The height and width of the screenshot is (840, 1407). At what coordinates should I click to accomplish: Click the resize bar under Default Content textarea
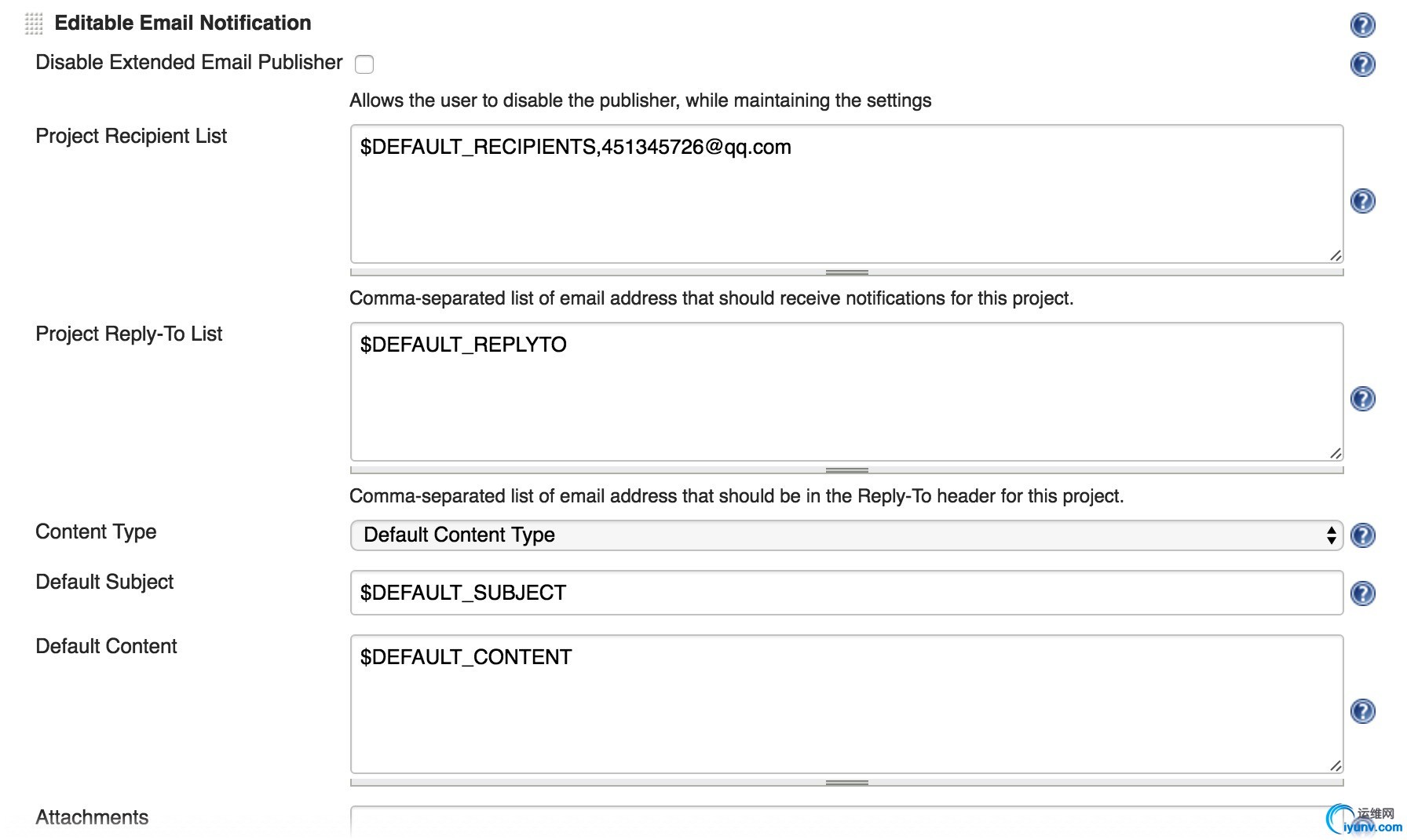coord(846,783)
